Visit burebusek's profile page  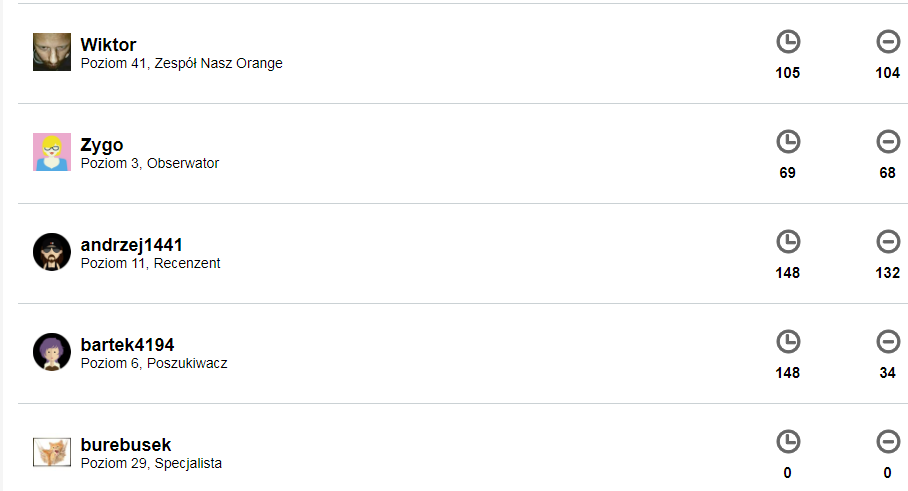(126, 445)
